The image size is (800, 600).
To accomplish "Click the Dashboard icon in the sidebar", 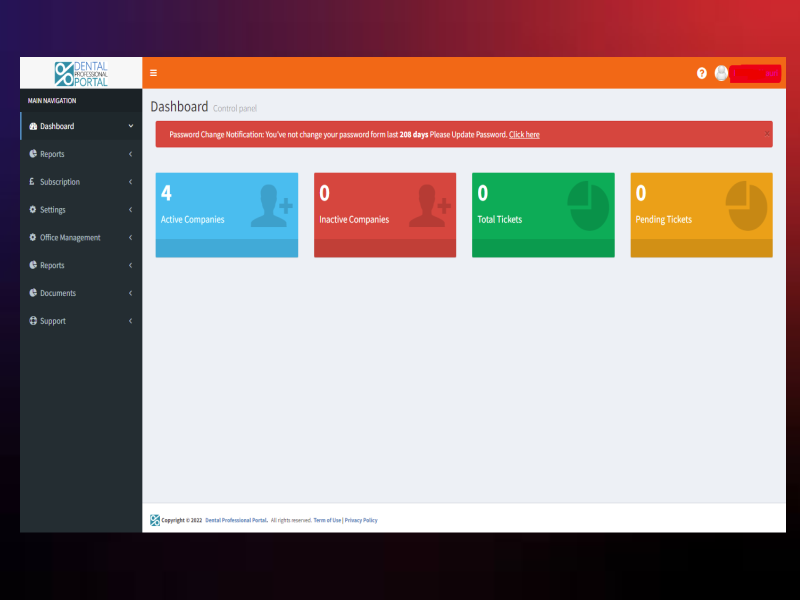I will (33, 127).
